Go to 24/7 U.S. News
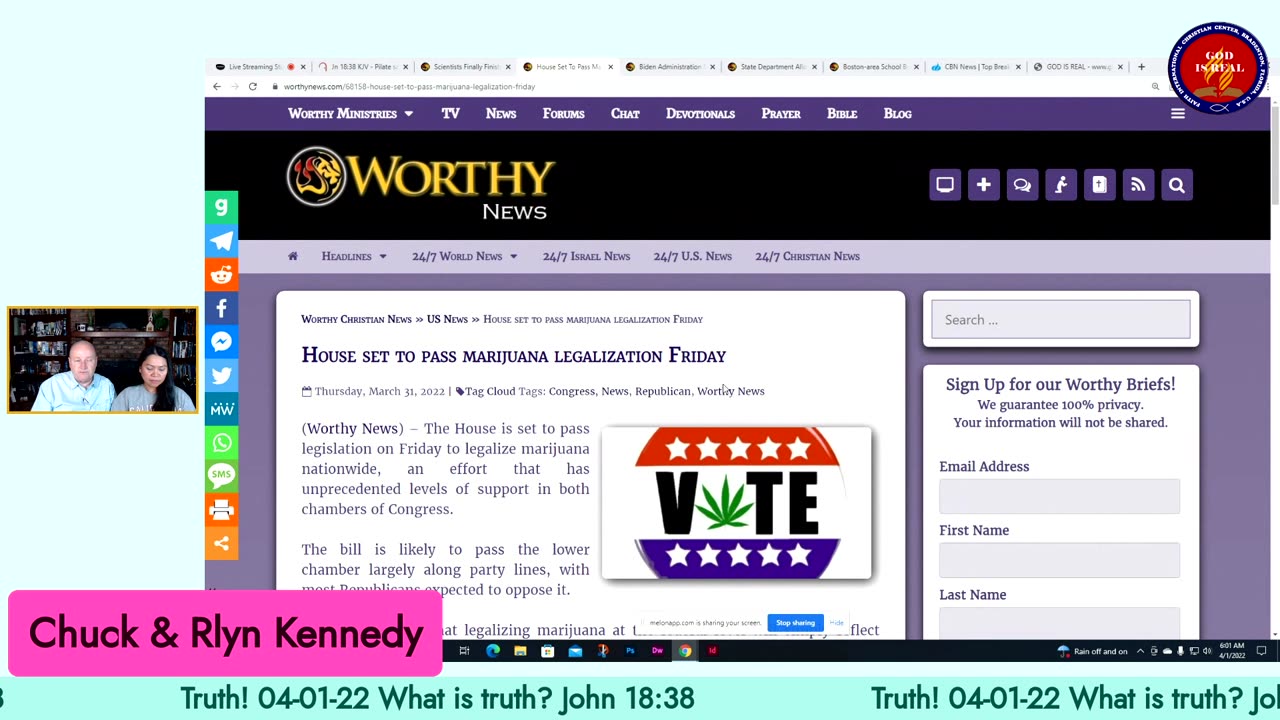This screenshot has height=720, width=1280. pyautogui.click(x=693, y=256)
